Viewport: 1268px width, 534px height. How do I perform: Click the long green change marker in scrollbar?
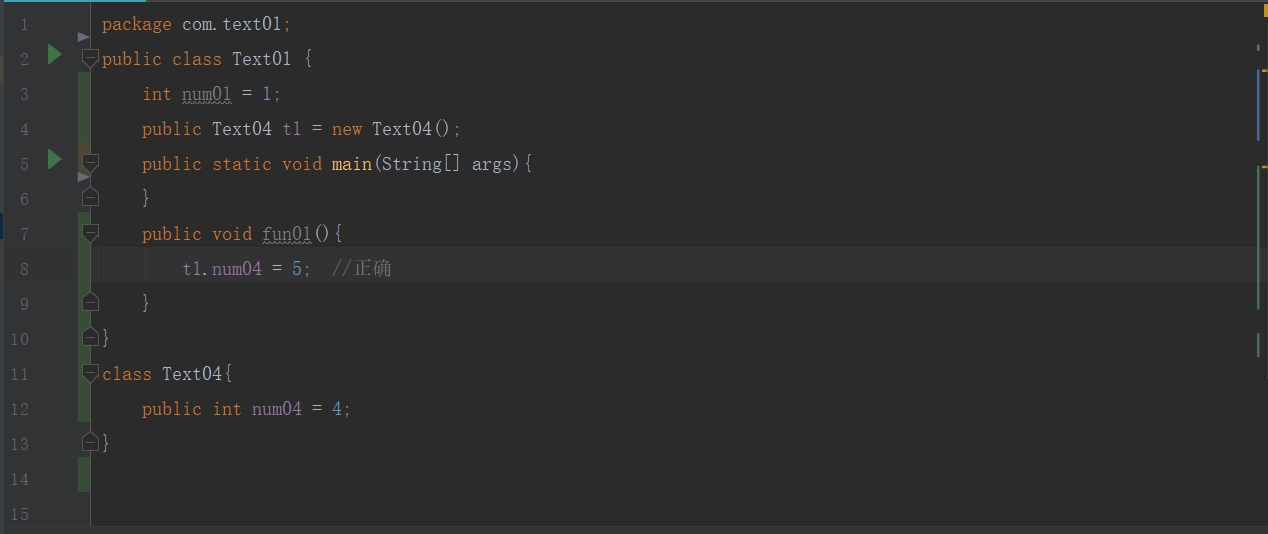click(x=1259, y=237)
